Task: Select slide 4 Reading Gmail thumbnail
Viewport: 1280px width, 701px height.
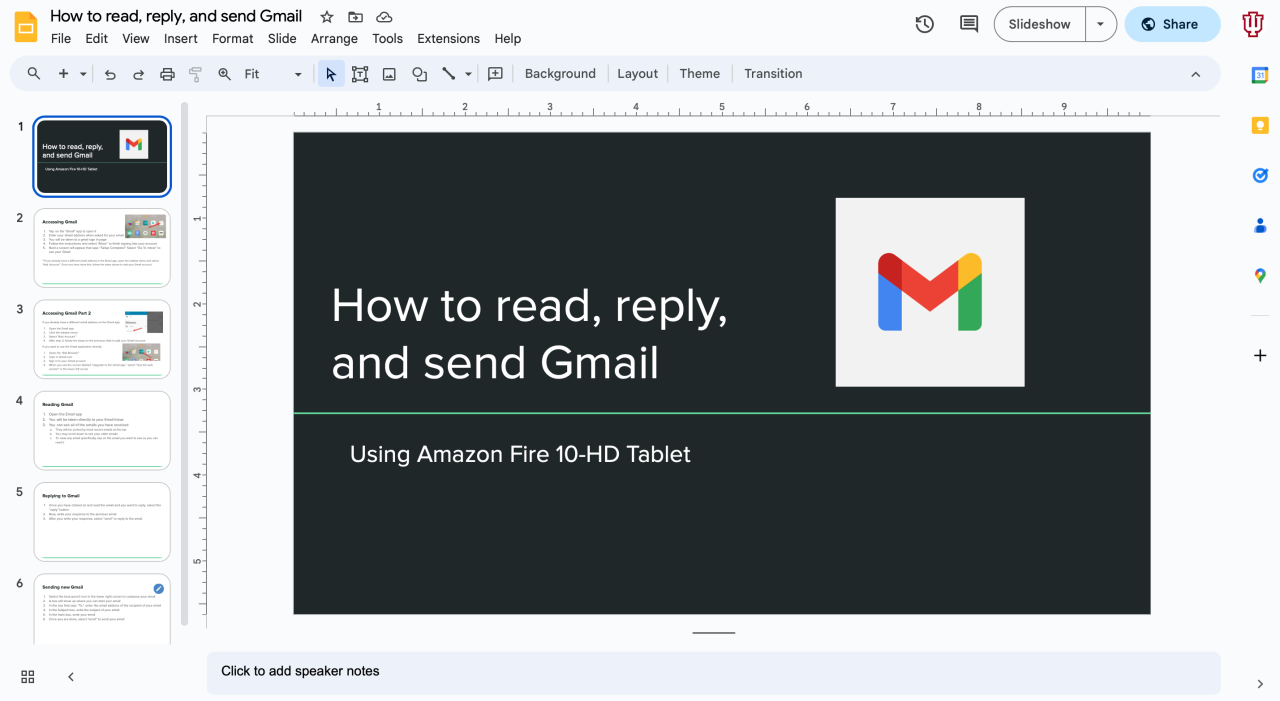Action: click(x=102, y=431)
